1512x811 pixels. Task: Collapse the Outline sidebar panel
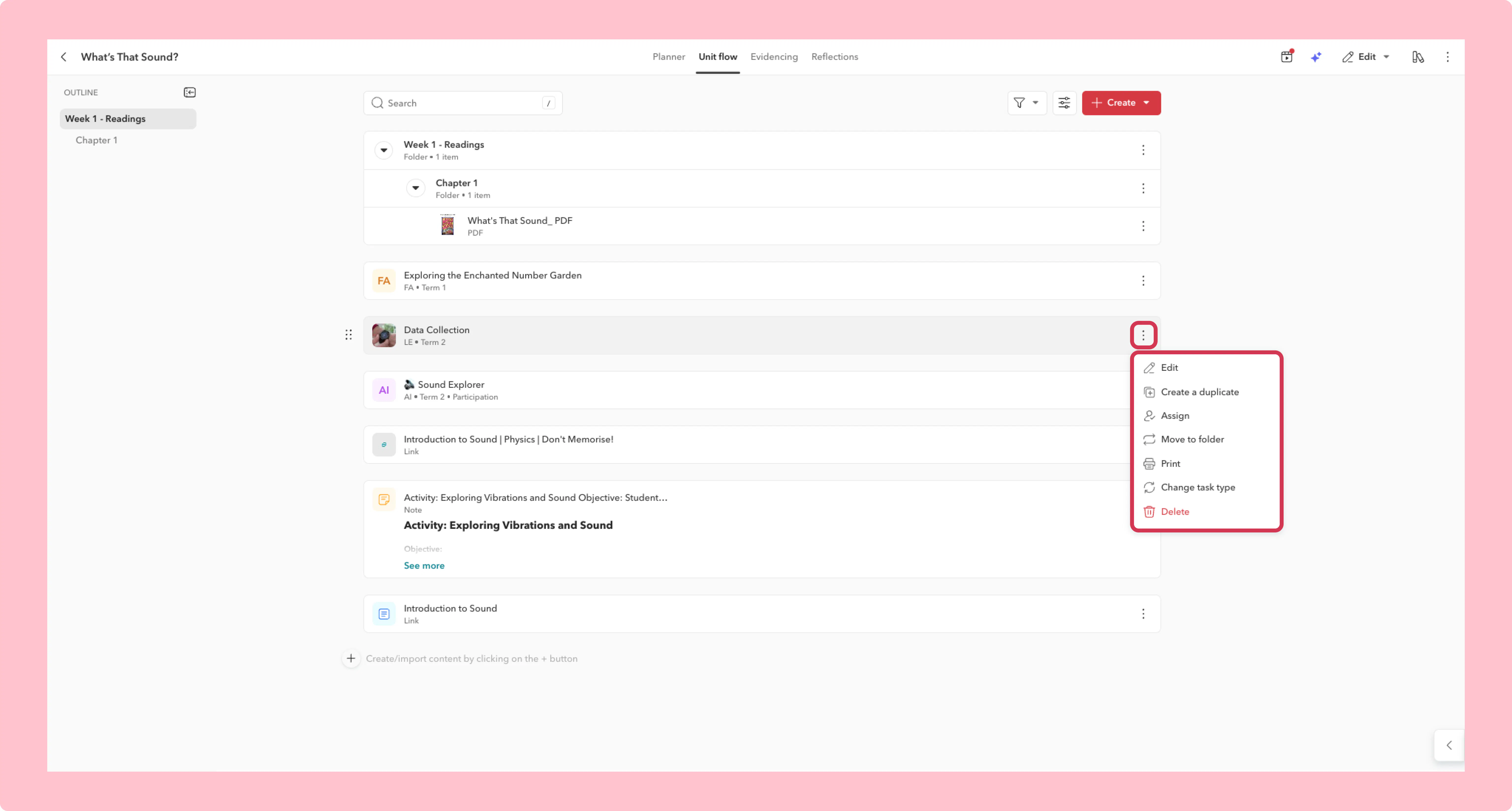click(189, 92)
